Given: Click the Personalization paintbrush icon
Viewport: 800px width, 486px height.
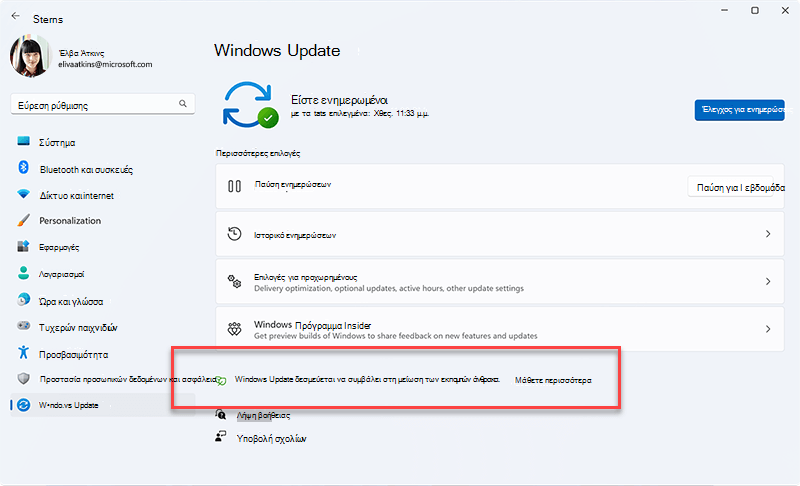Looking at the screenshot, I should tap(23, 220).
